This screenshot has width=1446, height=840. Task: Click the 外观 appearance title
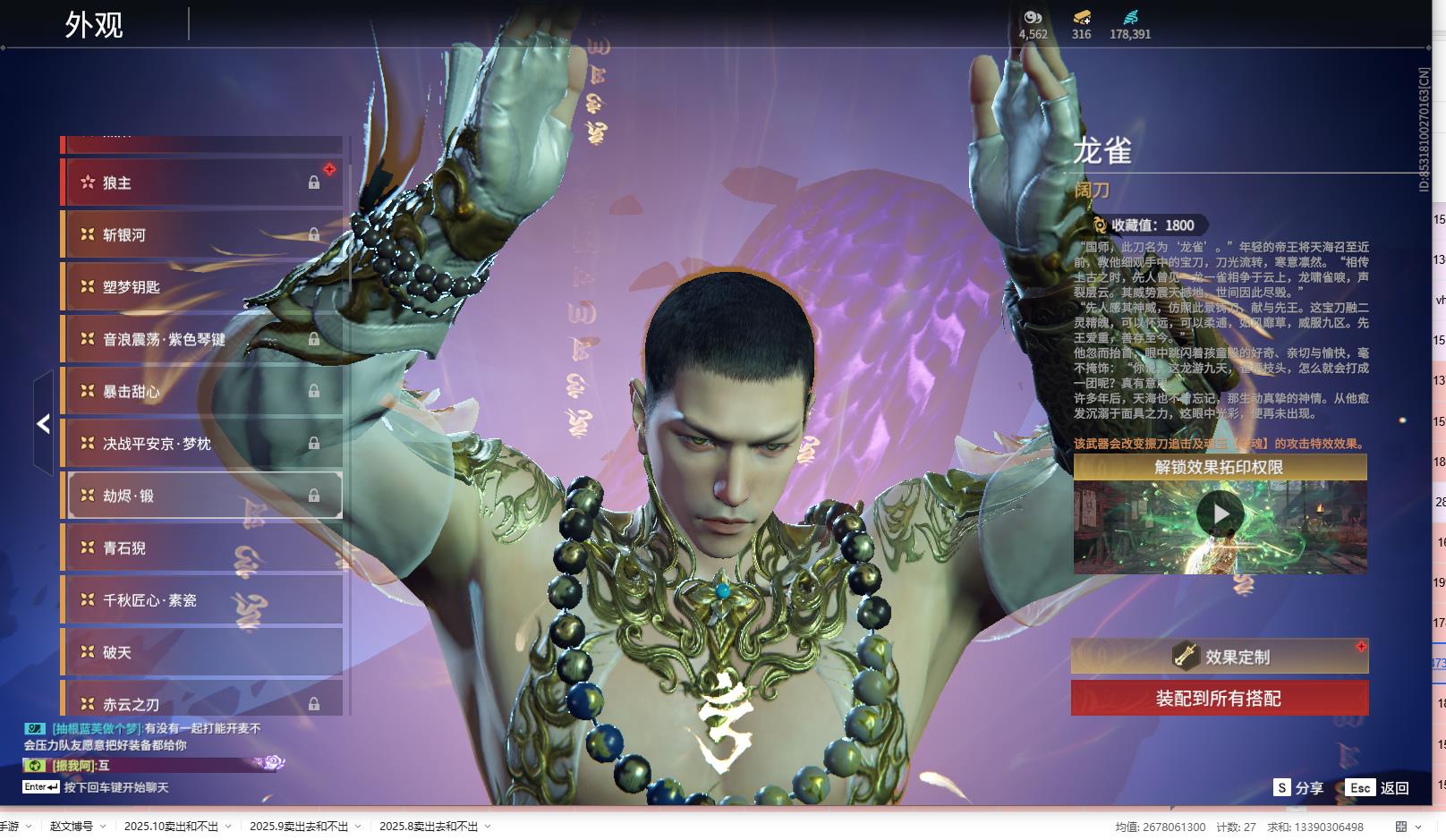click(x=94, y=25)
